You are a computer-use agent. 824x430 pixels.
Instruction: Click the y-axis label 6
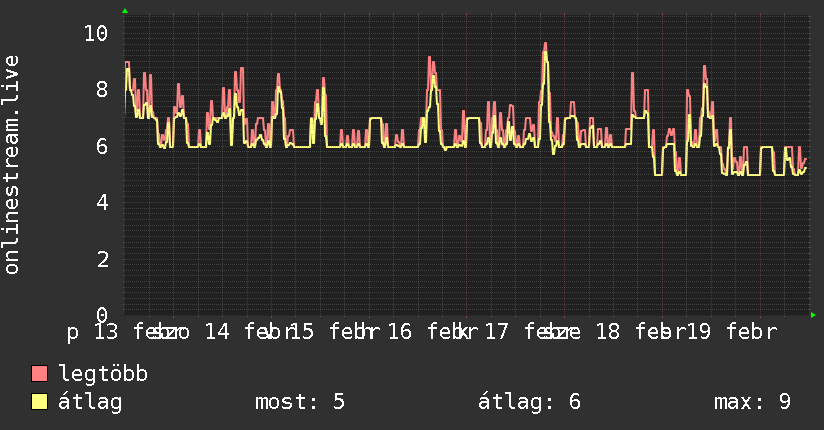102,146
